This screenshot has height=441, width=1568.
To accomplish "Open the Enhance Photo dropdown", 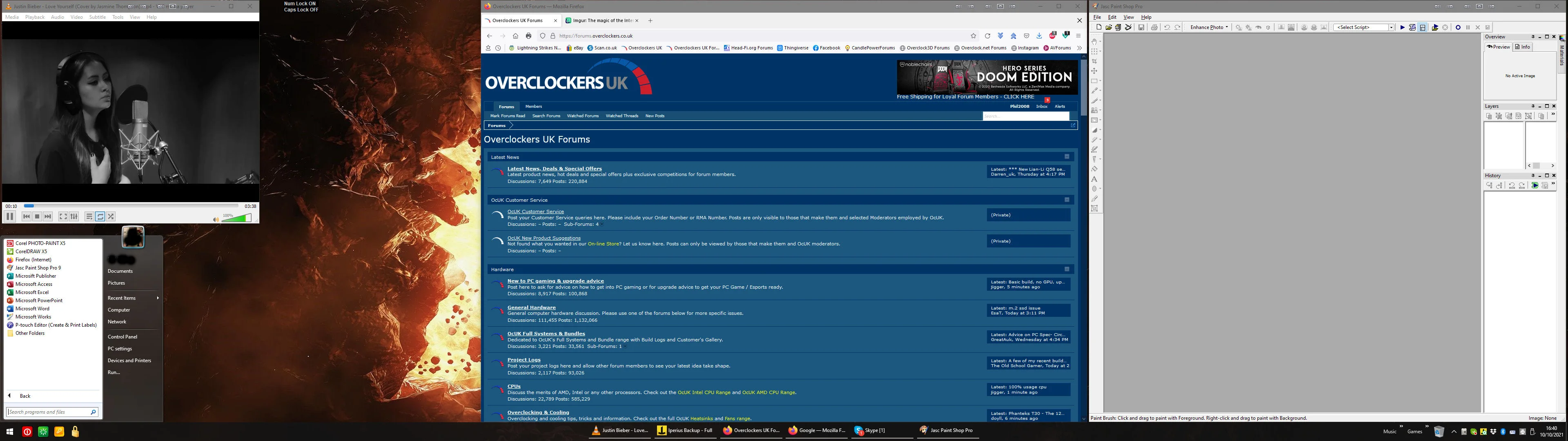I will (1209, 27).
